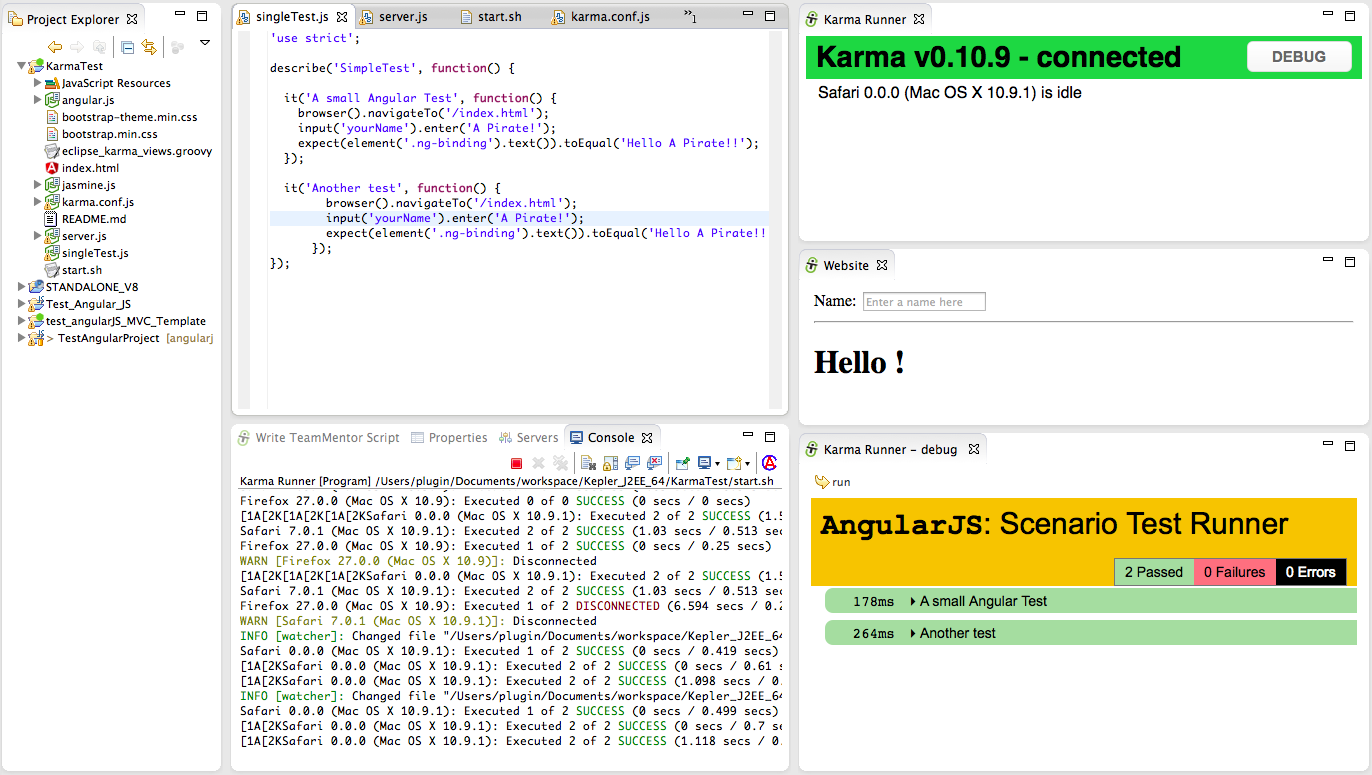
Task: Close the Console tab with its X
Action: (x=647, y=438)
